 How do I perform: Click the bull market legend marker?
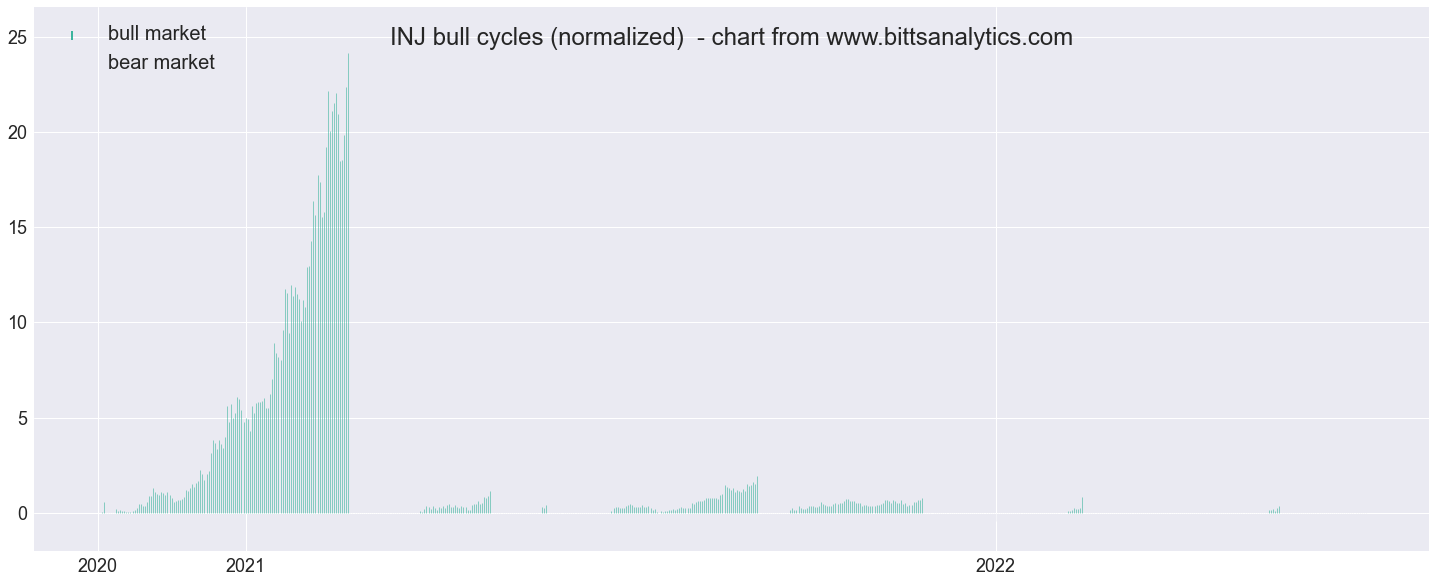[x=72, y=35]
